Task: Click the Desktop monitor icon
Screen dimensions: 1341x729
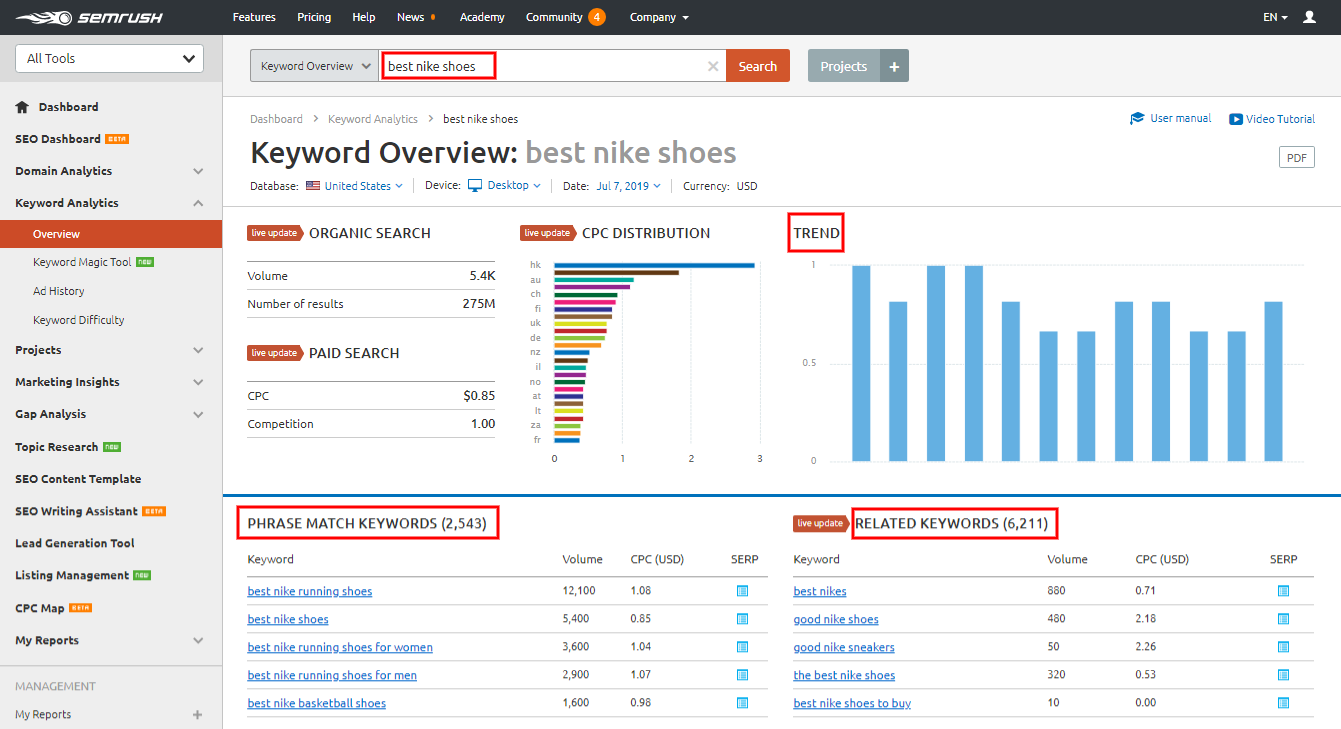Action: pos(475,186)
